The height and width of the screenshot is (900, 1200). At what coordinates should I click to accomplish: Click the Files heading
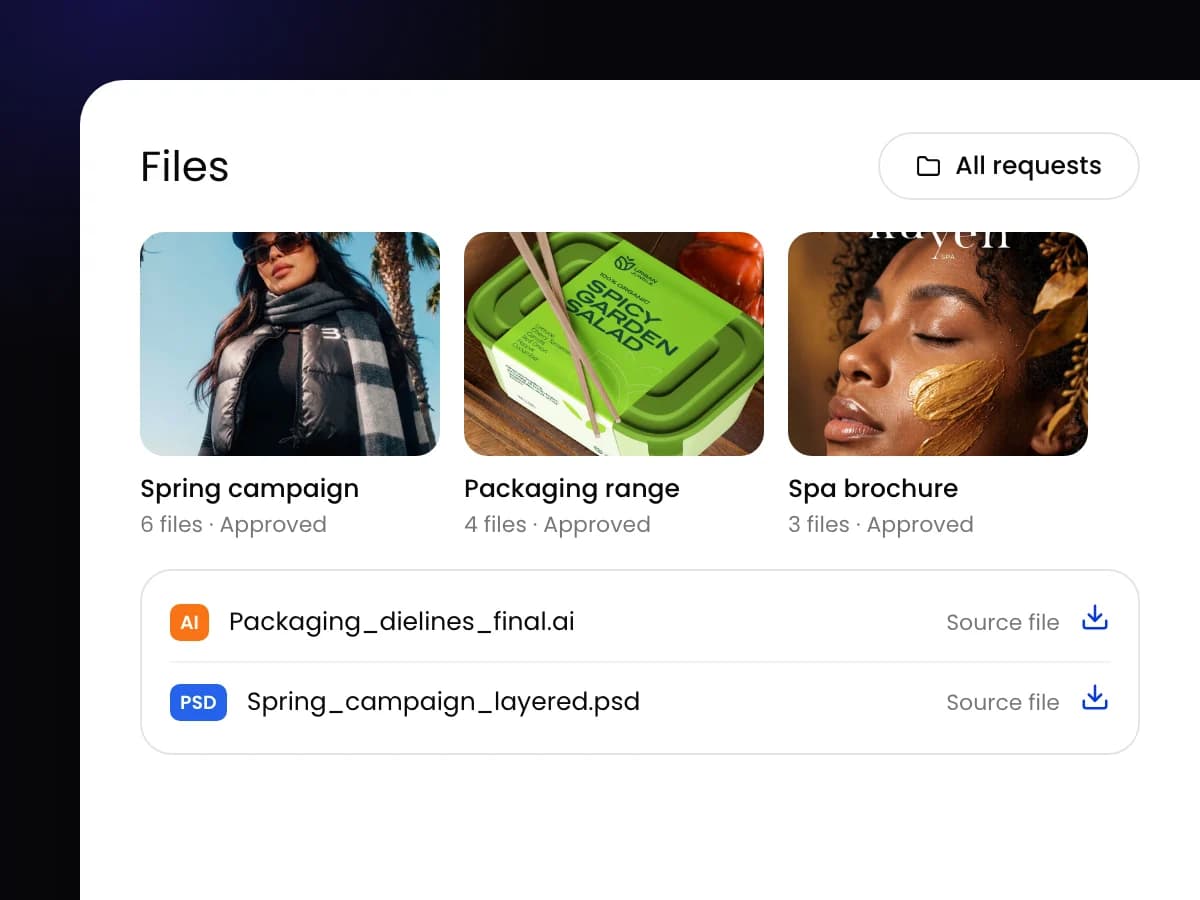point(184,166)
